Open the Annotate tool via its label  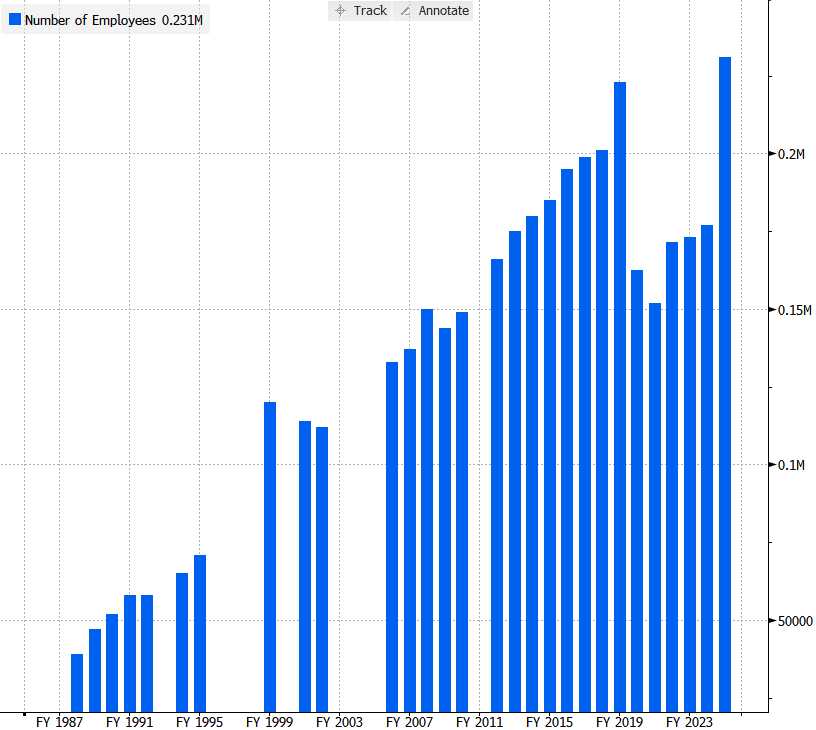click(x=445, y=11)
